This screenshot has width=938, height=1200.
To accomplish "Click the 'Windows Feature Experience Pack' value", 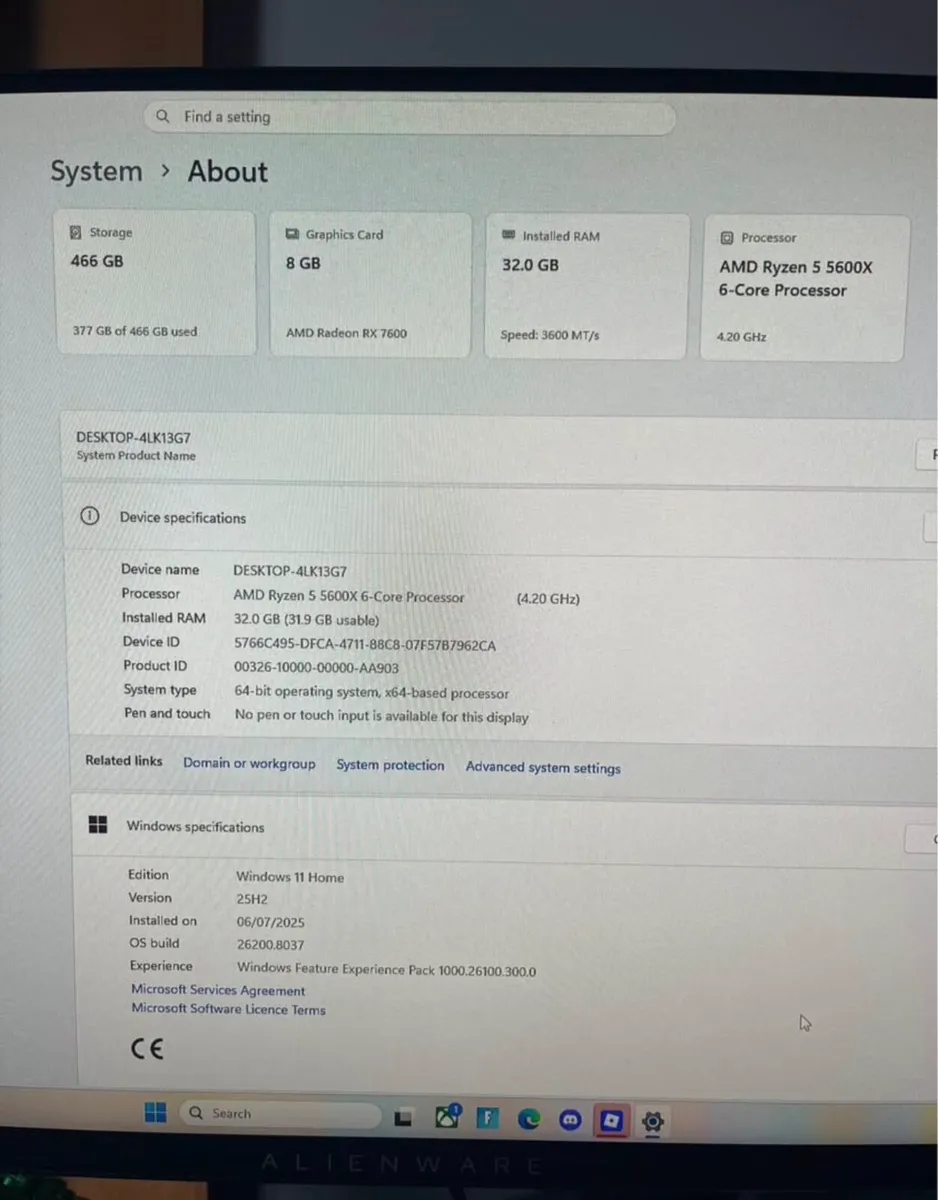I will pos(386,969).
